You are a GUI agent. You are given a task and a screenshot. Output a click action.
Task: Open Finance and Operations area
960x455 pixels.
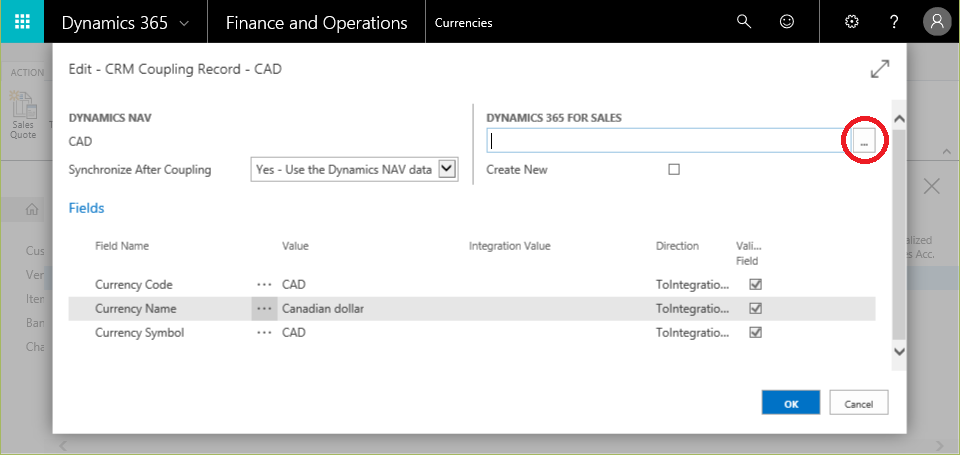317,23
